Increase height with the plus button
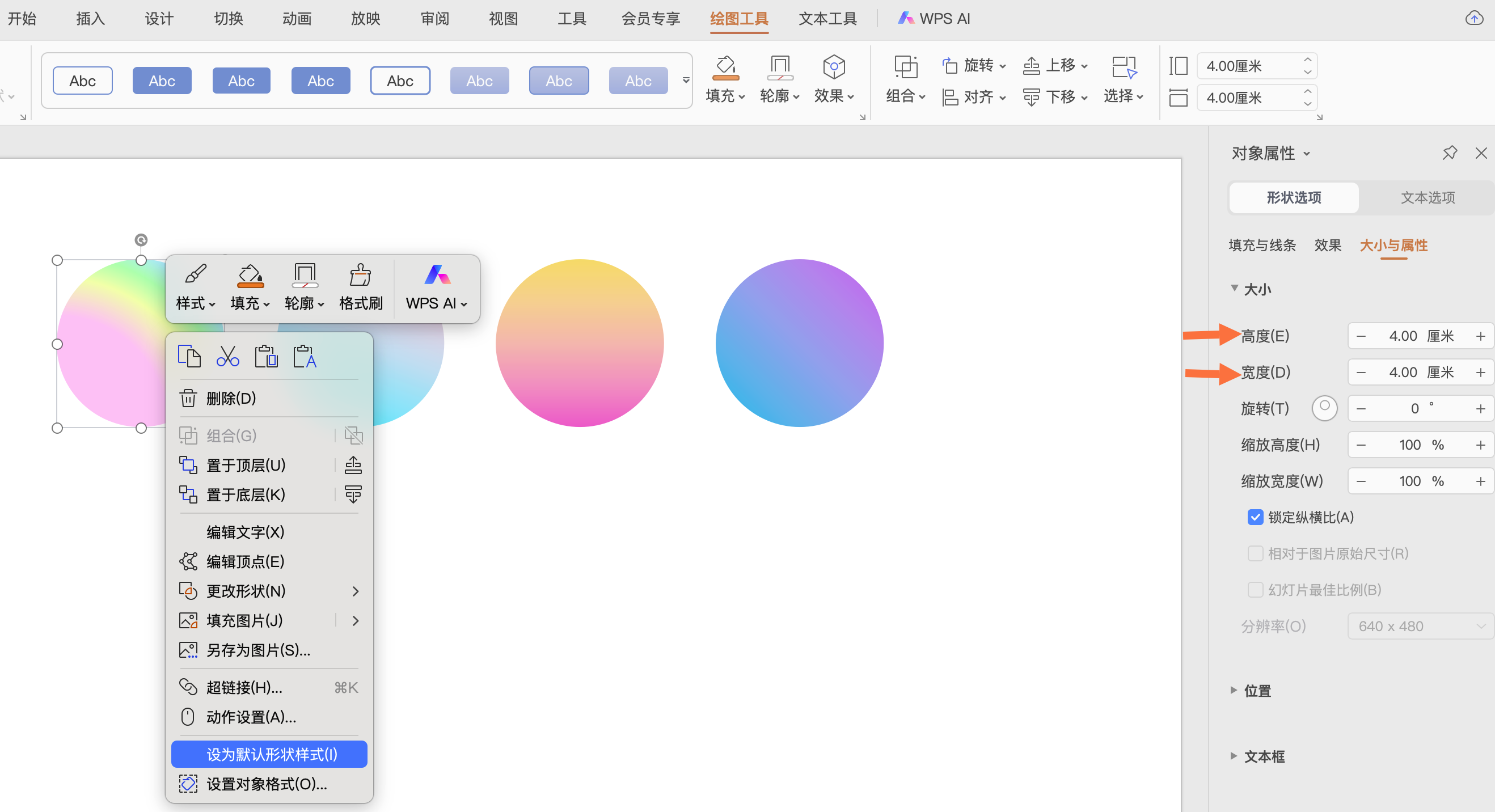This screenshot has width=1495, height=812. (x=1480, y=336)
